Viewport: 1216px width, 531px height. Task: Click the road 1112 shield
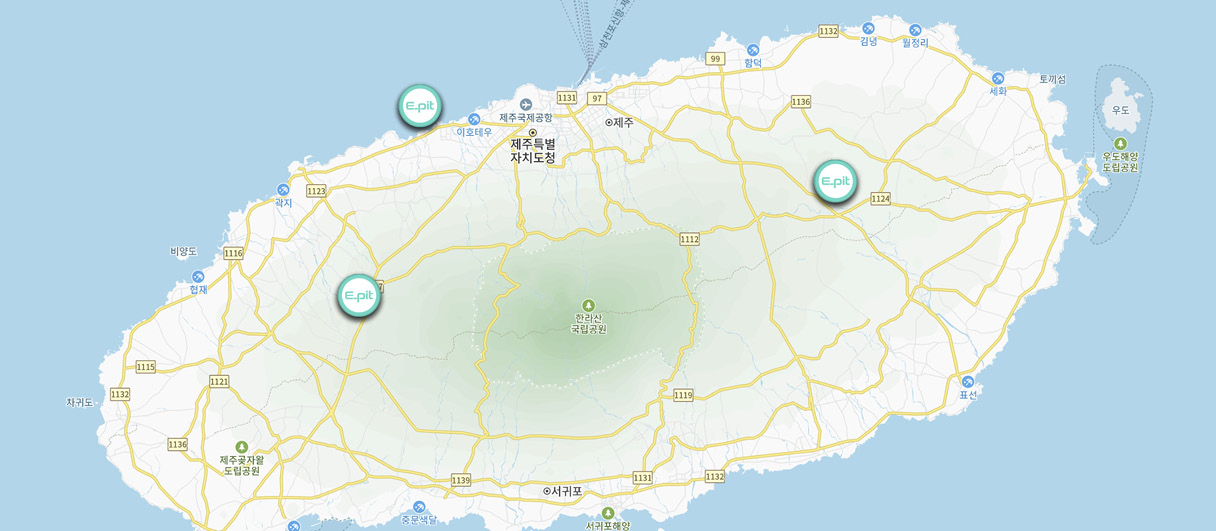(689, 239)
